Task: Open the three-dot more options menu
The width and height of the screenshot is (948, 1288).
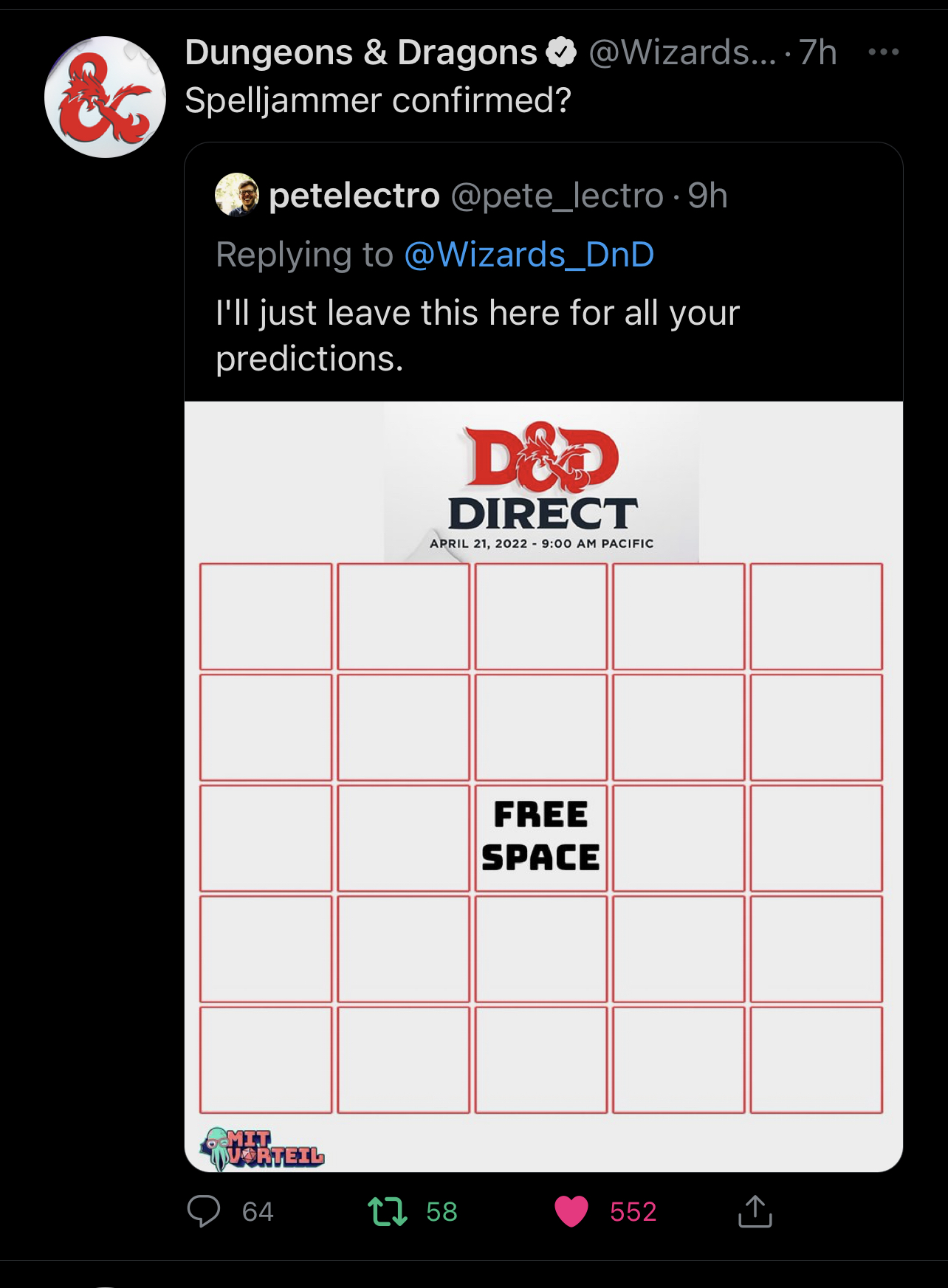Action: coord(883,52)
